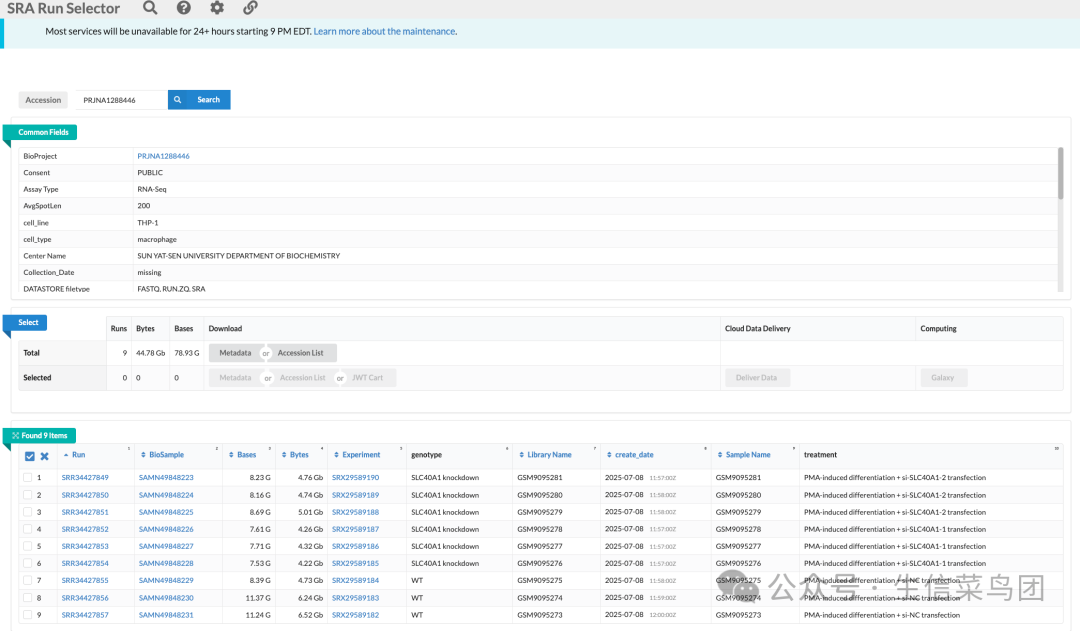Open the help question mark icon

coord(183,8)
